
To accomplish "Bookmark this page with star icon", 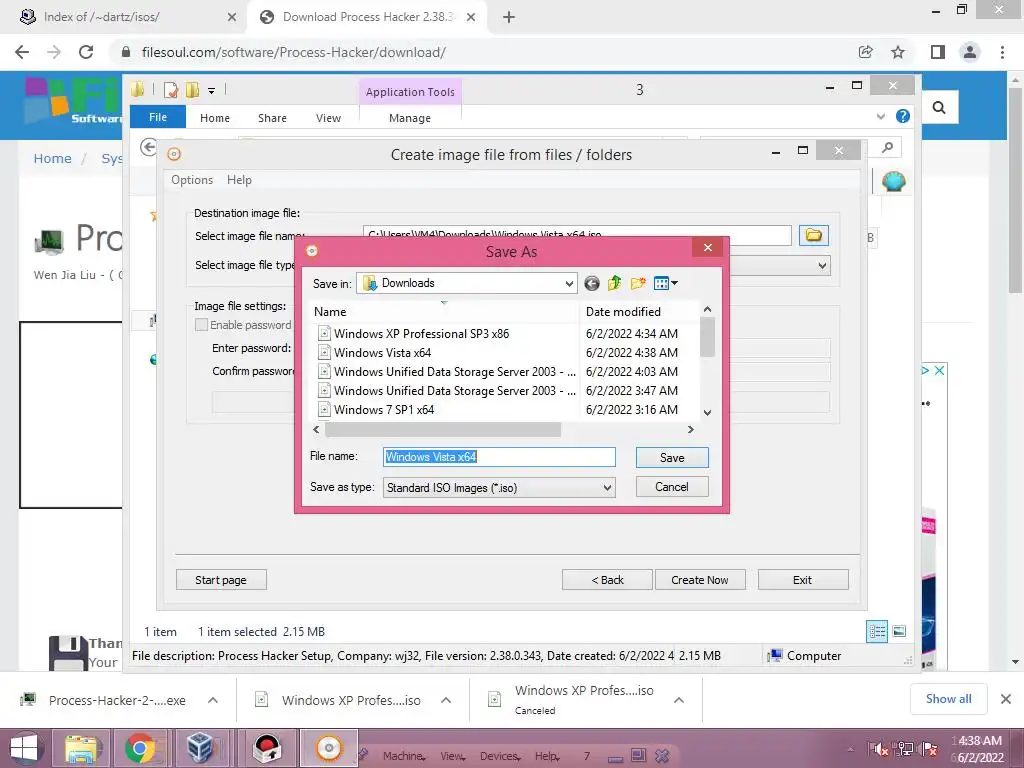I will click(x=899, y=52).
